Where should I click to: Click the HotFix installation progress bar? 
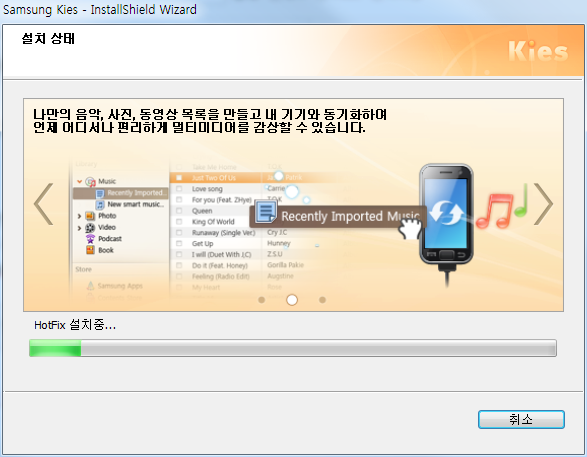(x=293, y=348)
